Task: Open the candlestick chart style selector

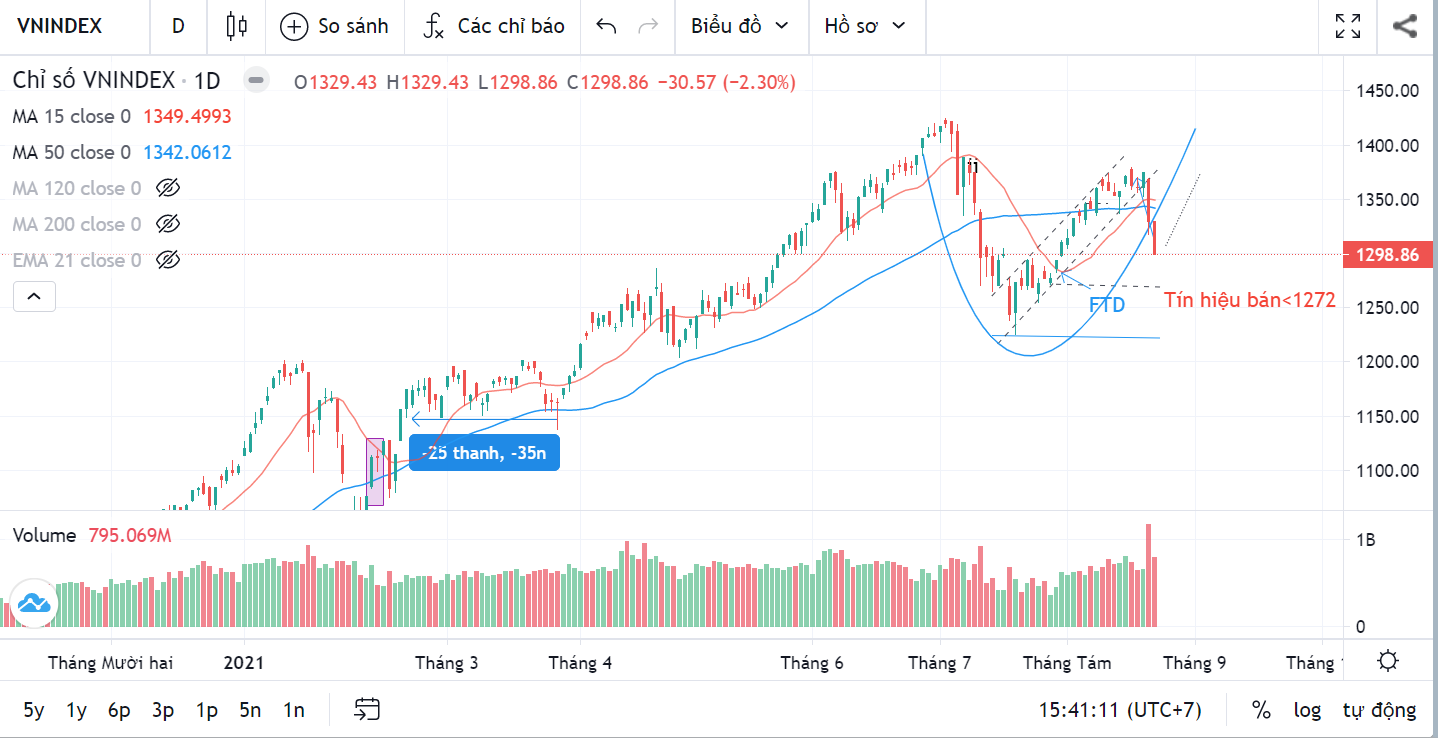Action: pos(236,26)
